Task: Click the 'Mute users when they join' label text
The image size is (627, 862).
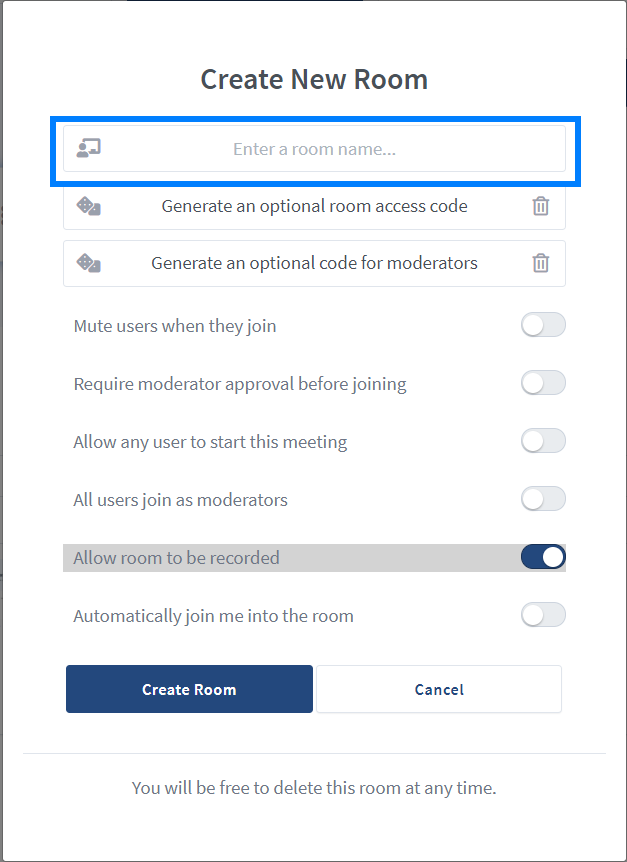Action: [175, 326]
